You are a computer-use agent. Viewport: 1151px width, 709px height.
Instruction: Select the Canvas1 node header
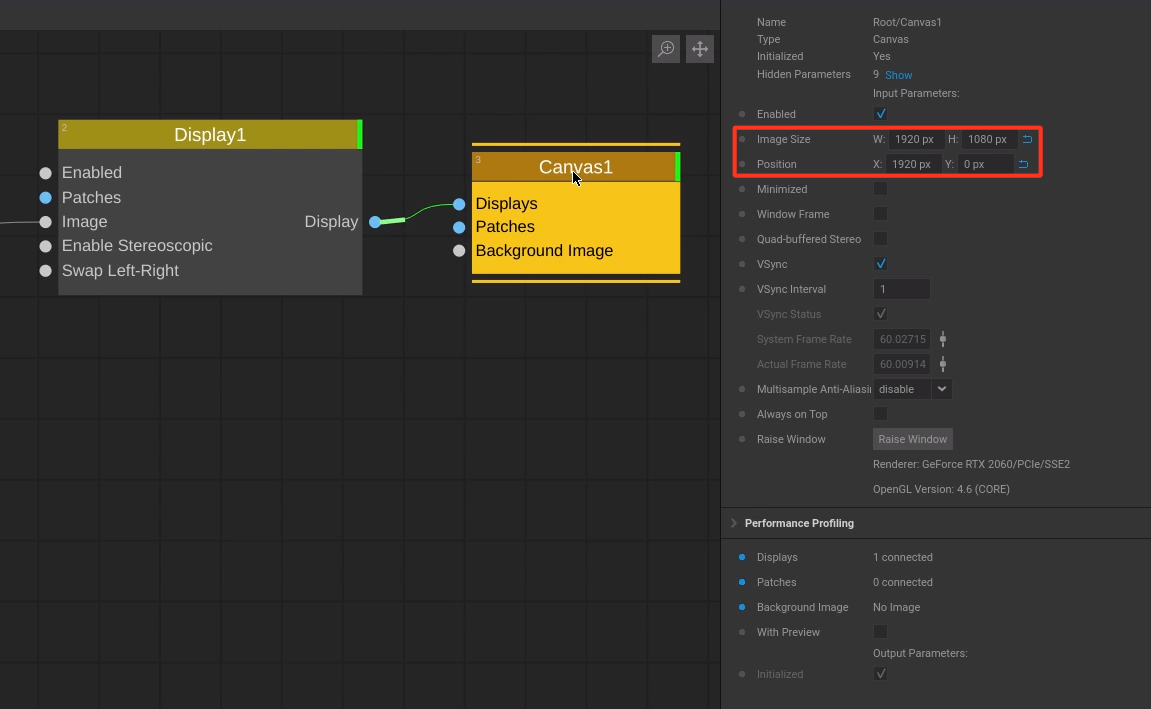576,167
